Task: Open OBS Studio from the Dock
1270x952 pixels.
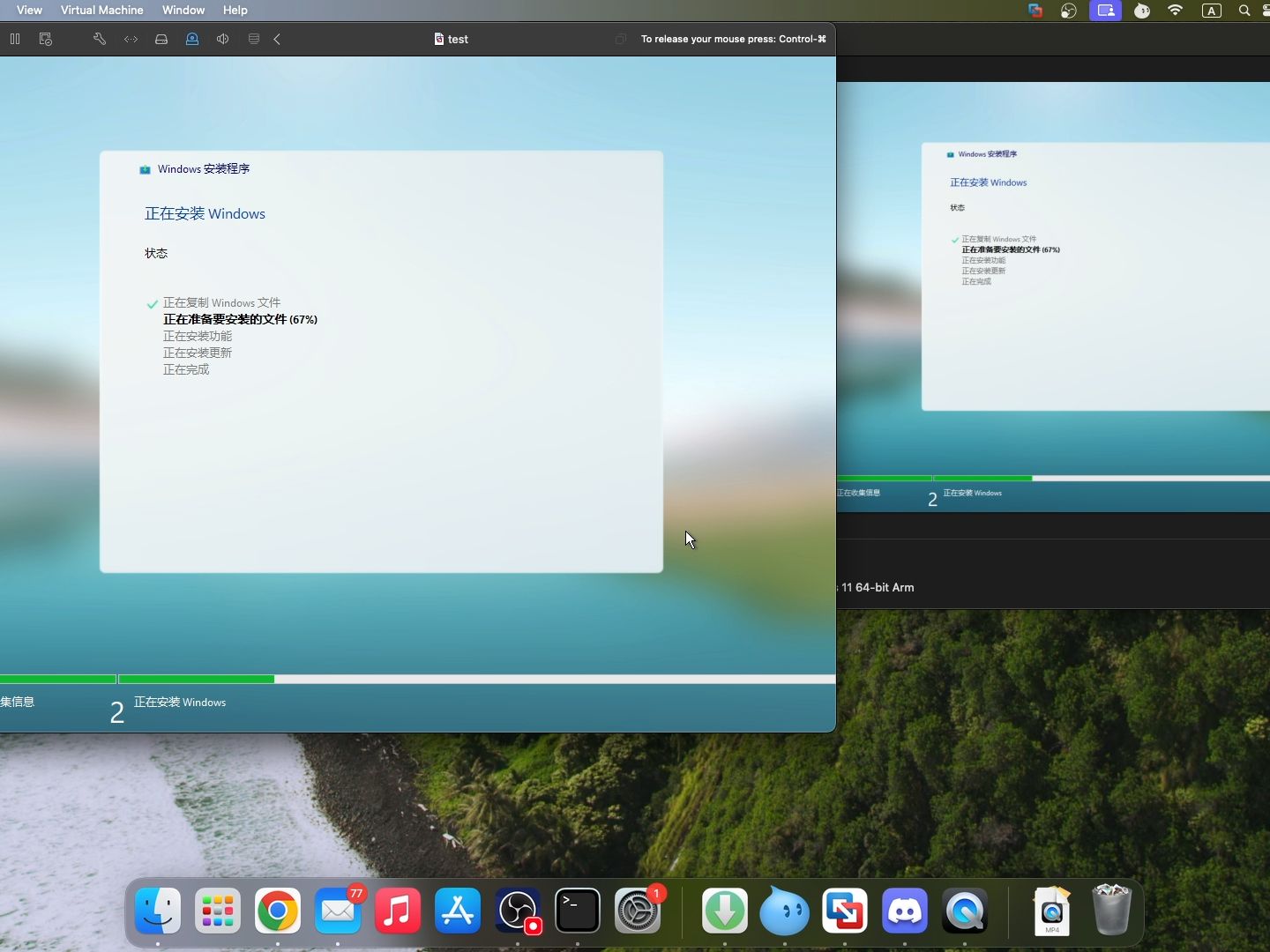Action: click(x=518, y=911)
